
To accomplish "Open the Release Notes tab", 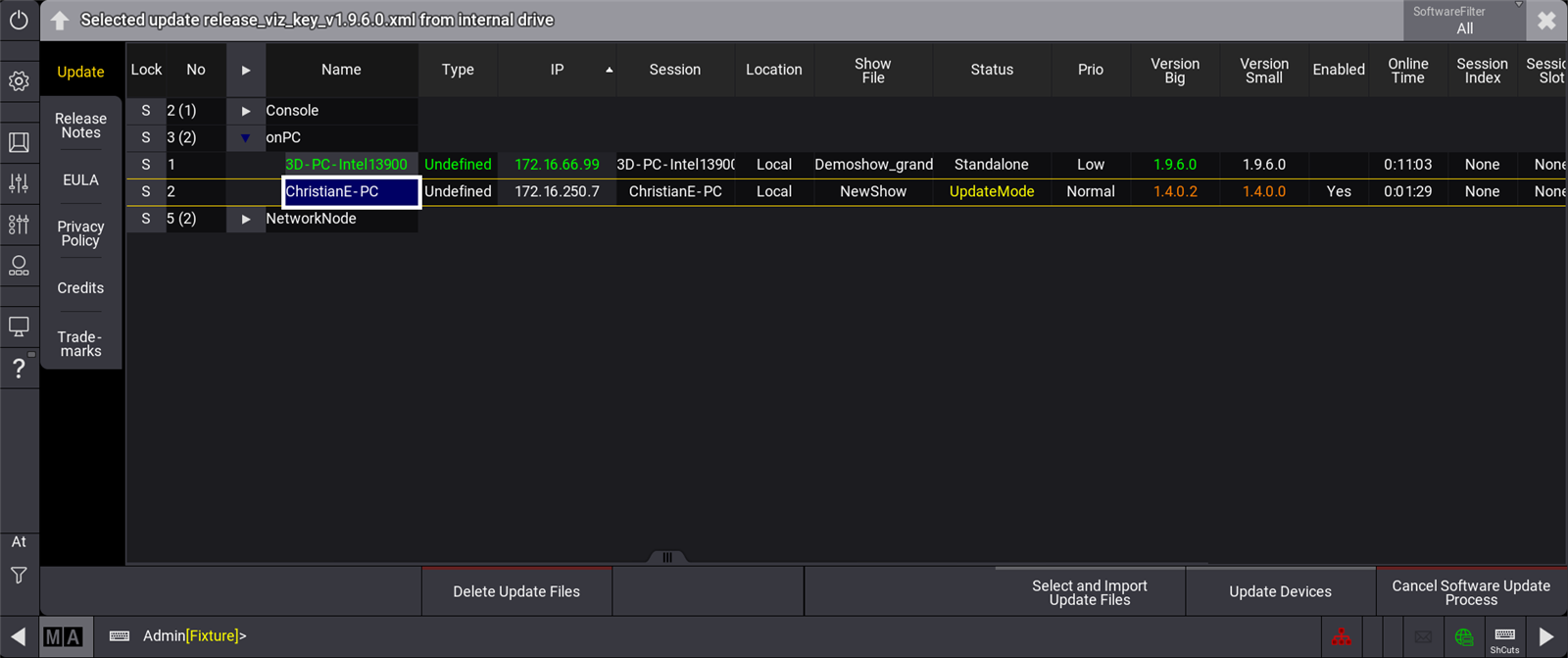I will (80, 126).
